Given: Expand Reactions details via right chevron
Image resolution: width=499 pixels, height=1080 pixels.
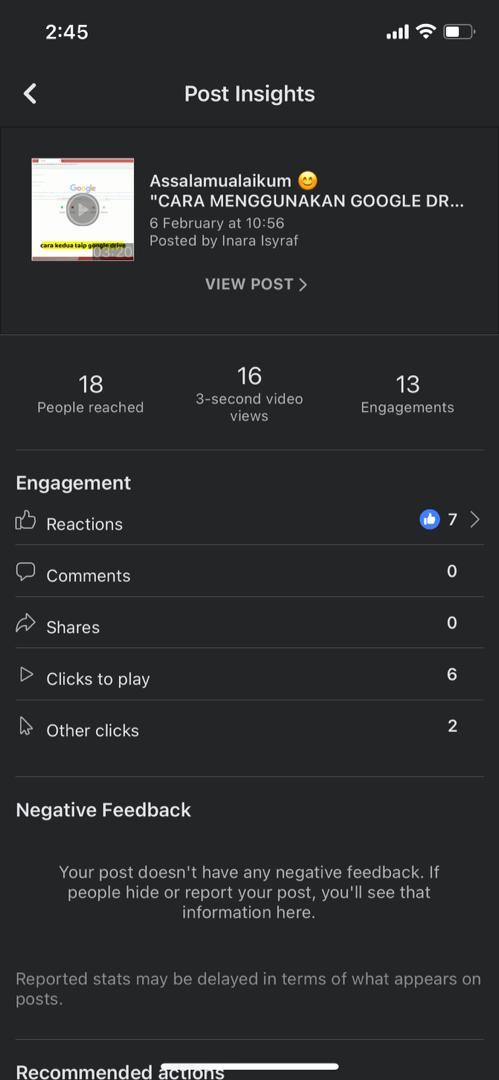Looking at the screenshot, I should pos(474,520).
